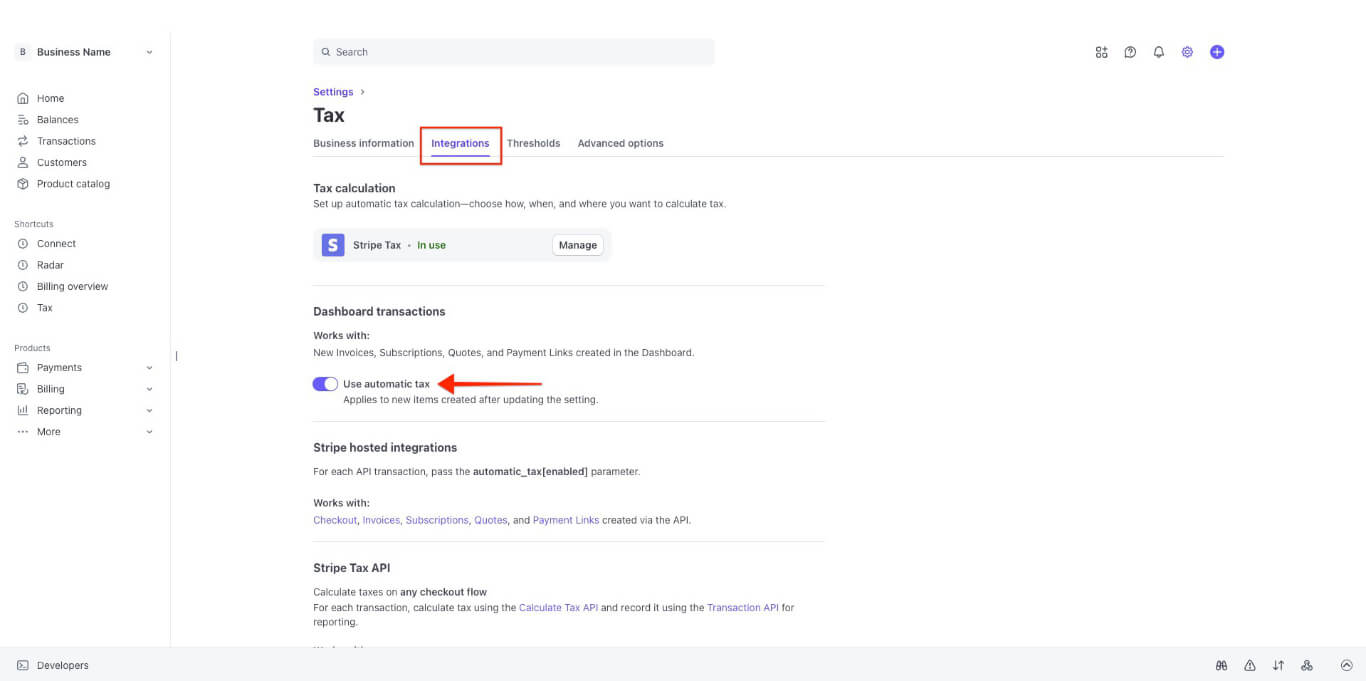
Task: Open the Advanced options tab
Action: (x=620, y=143)
